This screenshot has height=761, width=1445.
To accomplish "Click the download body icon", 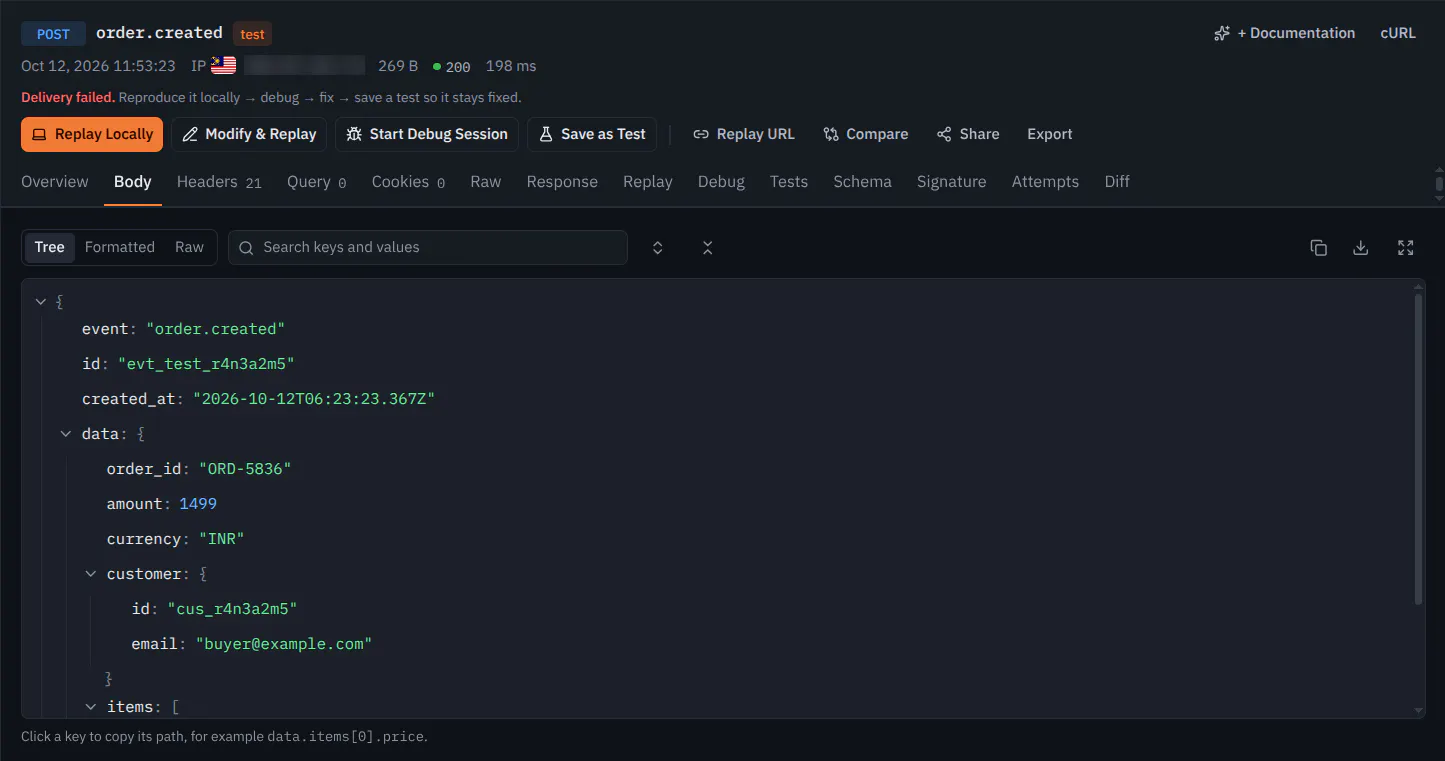I will (1361, 248).
